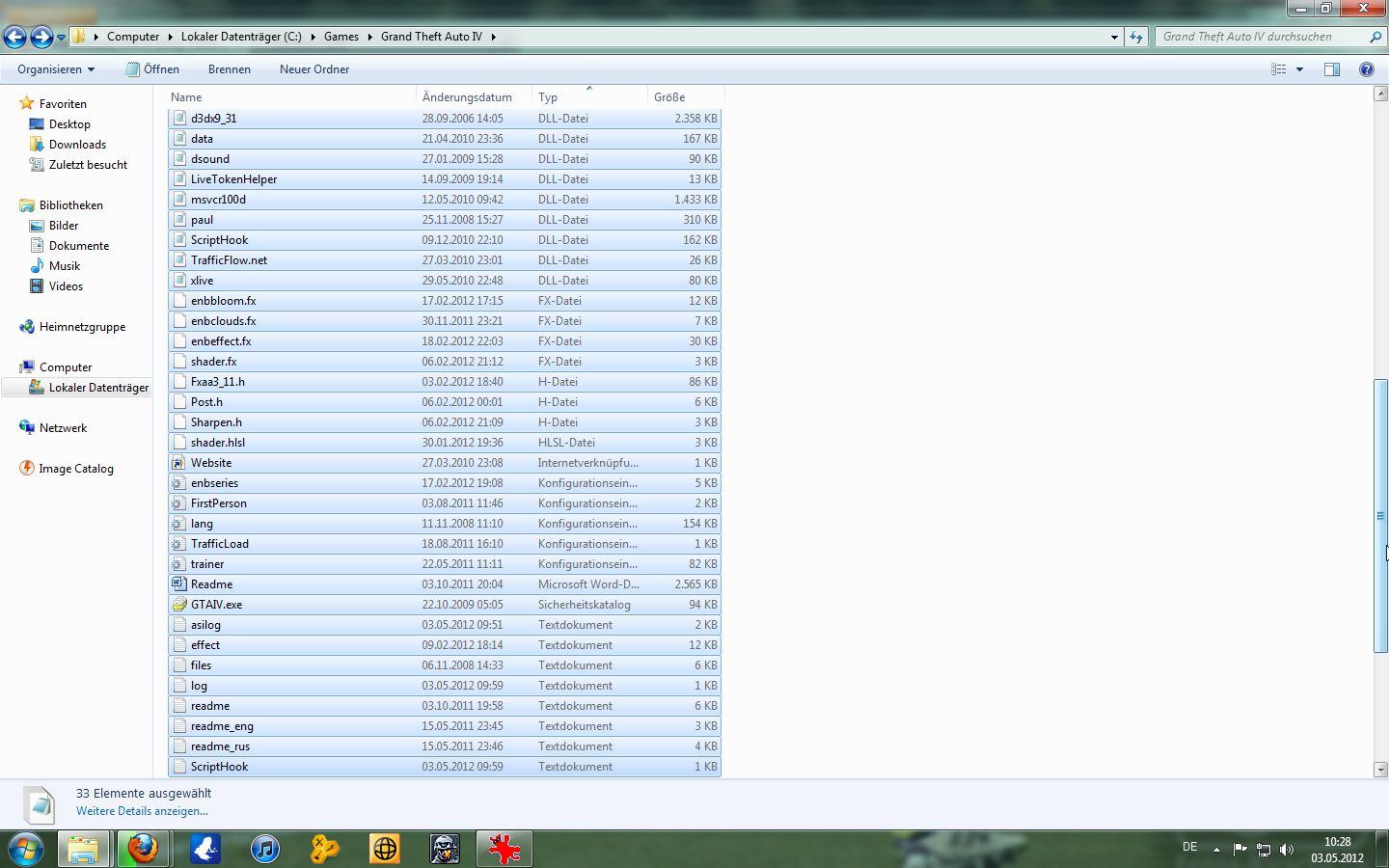Click the Games breadcrumb segment
This screenshot has height=868, width=1389.
click(341, 37)
